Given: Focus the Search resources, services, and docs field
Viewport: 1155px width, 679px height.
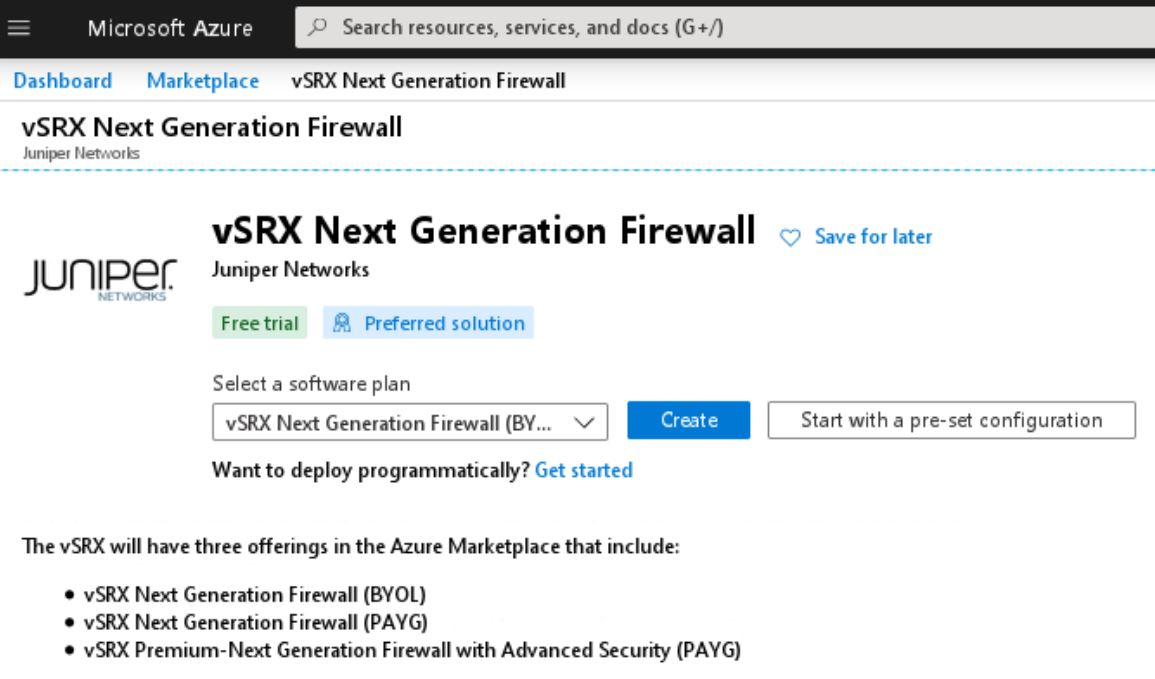Looking at the screenshot, I should [x=725, y=27].
